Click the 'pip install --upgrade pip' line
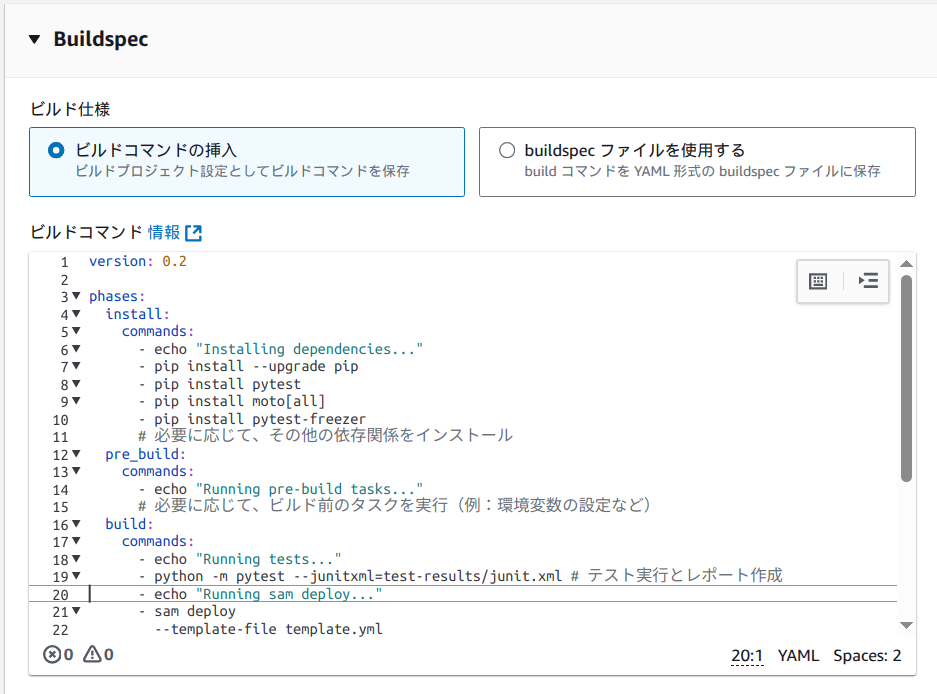 coord(249,366)
